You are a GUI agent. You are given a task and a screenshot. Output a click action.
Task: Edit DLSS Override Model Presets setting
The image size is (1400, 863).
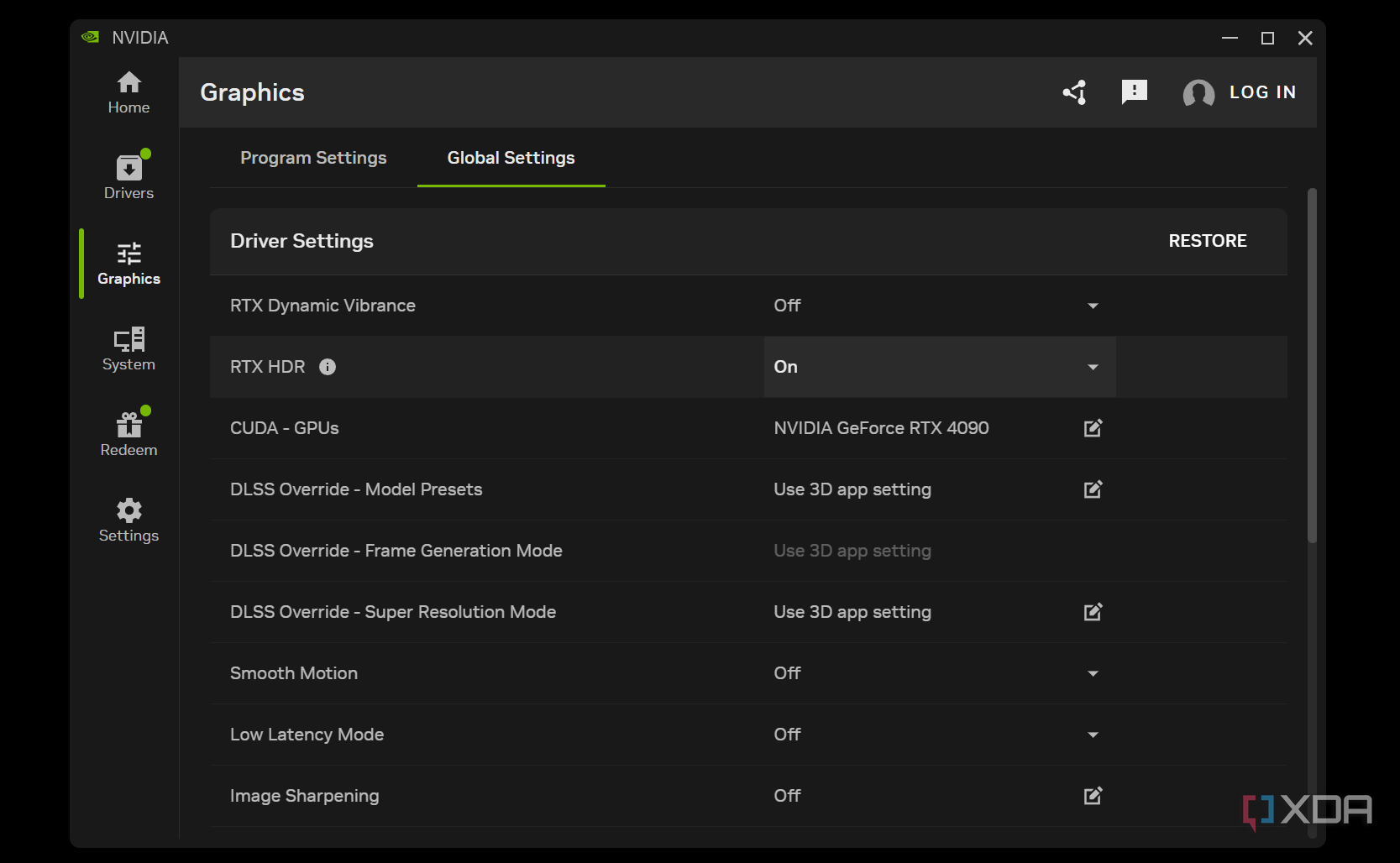(1093, 489)
